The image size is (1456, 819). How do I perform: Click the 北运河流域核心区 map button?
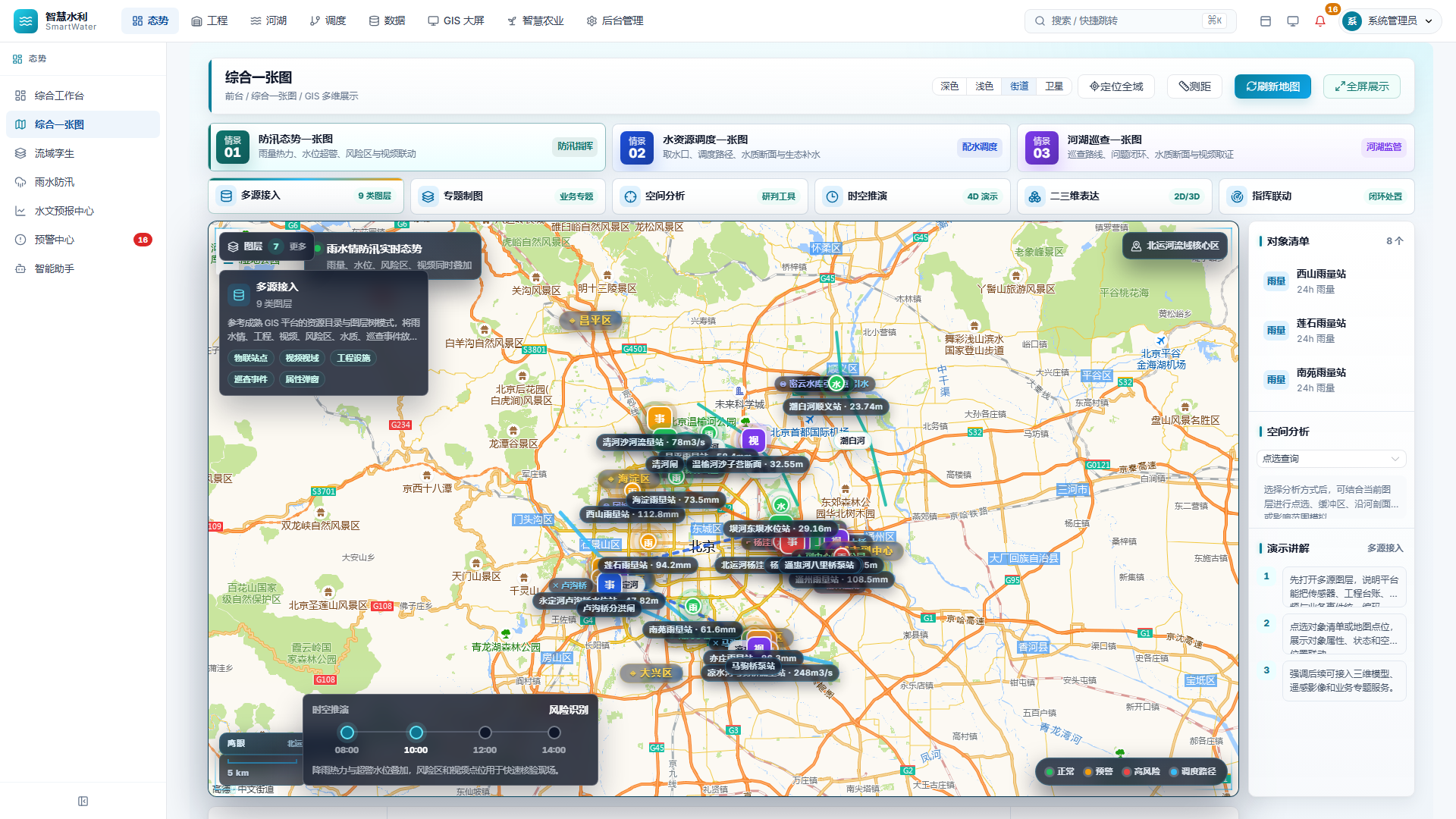[x=1175, y=246]
